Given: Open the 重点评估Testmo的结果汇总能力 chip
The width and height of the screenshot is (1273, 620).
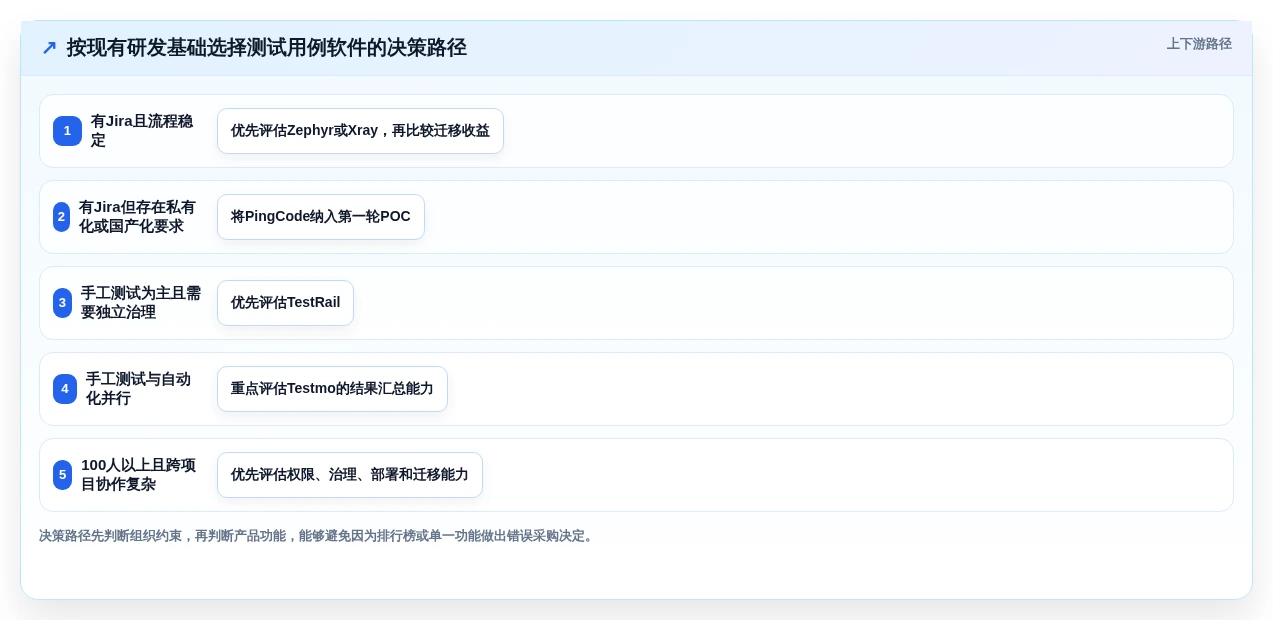Looking at the screenshot, I should [x=332, y=389].
